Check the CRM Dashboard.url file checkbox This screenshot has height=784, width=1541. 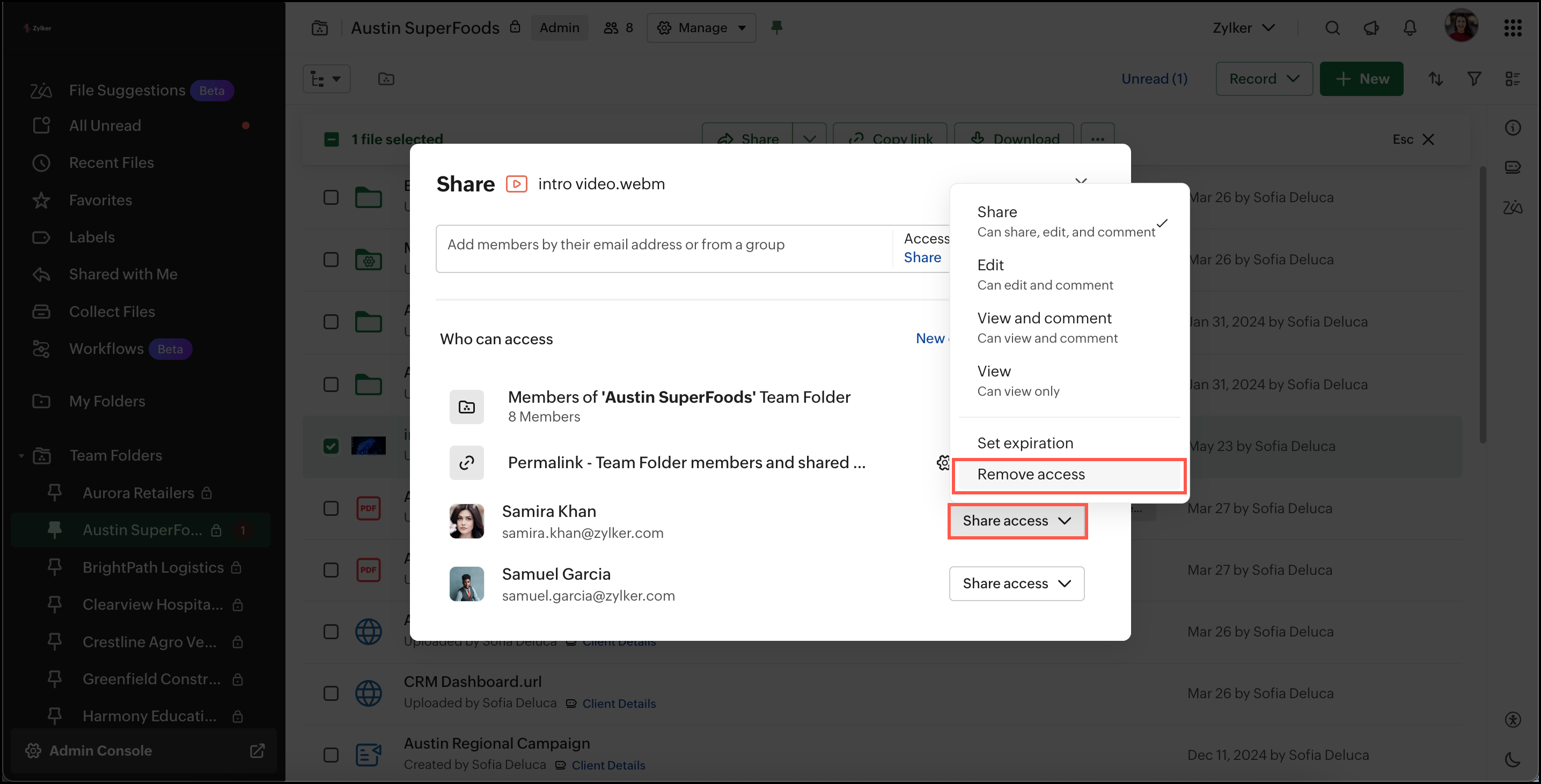tap(331, 693)
